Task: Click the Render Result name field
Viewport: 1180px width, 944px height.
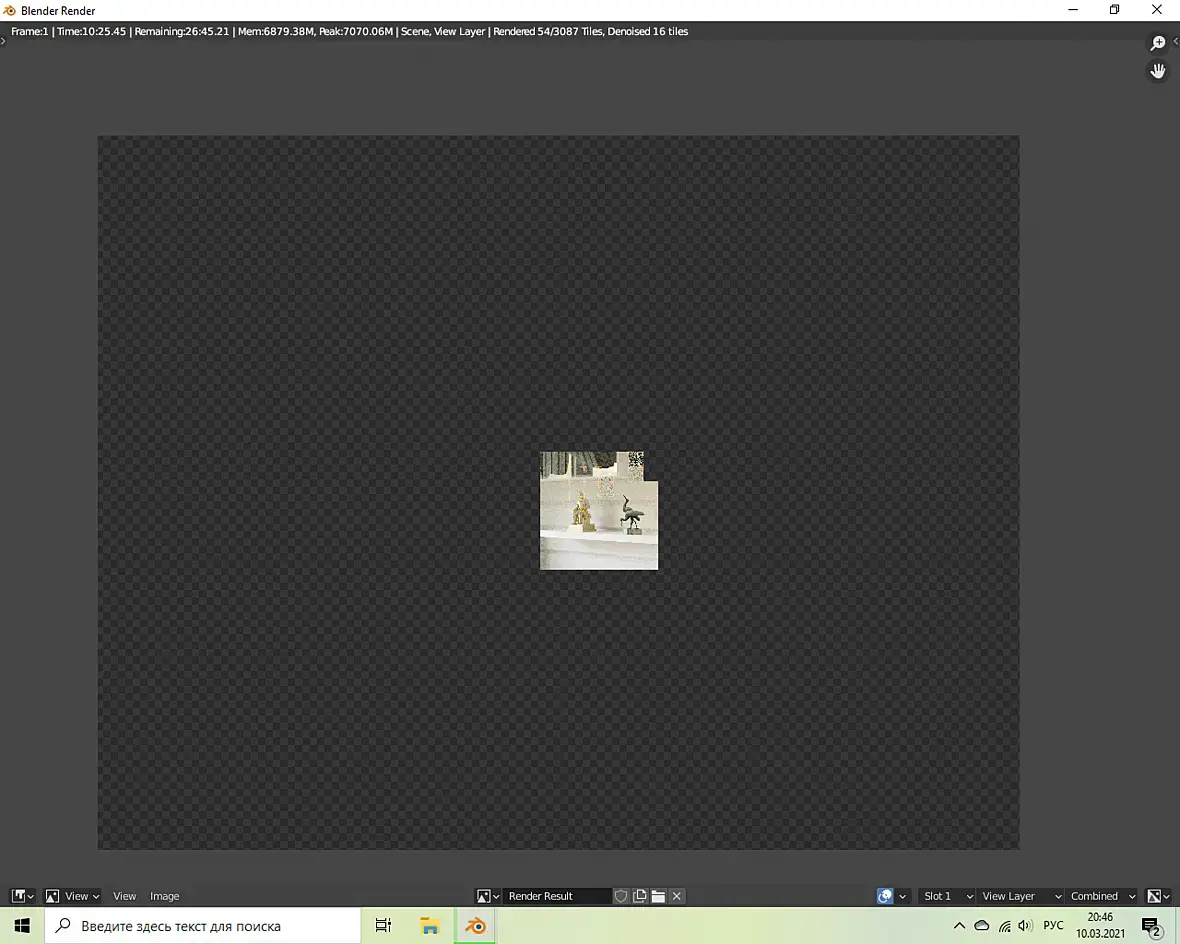Action: 557,896
